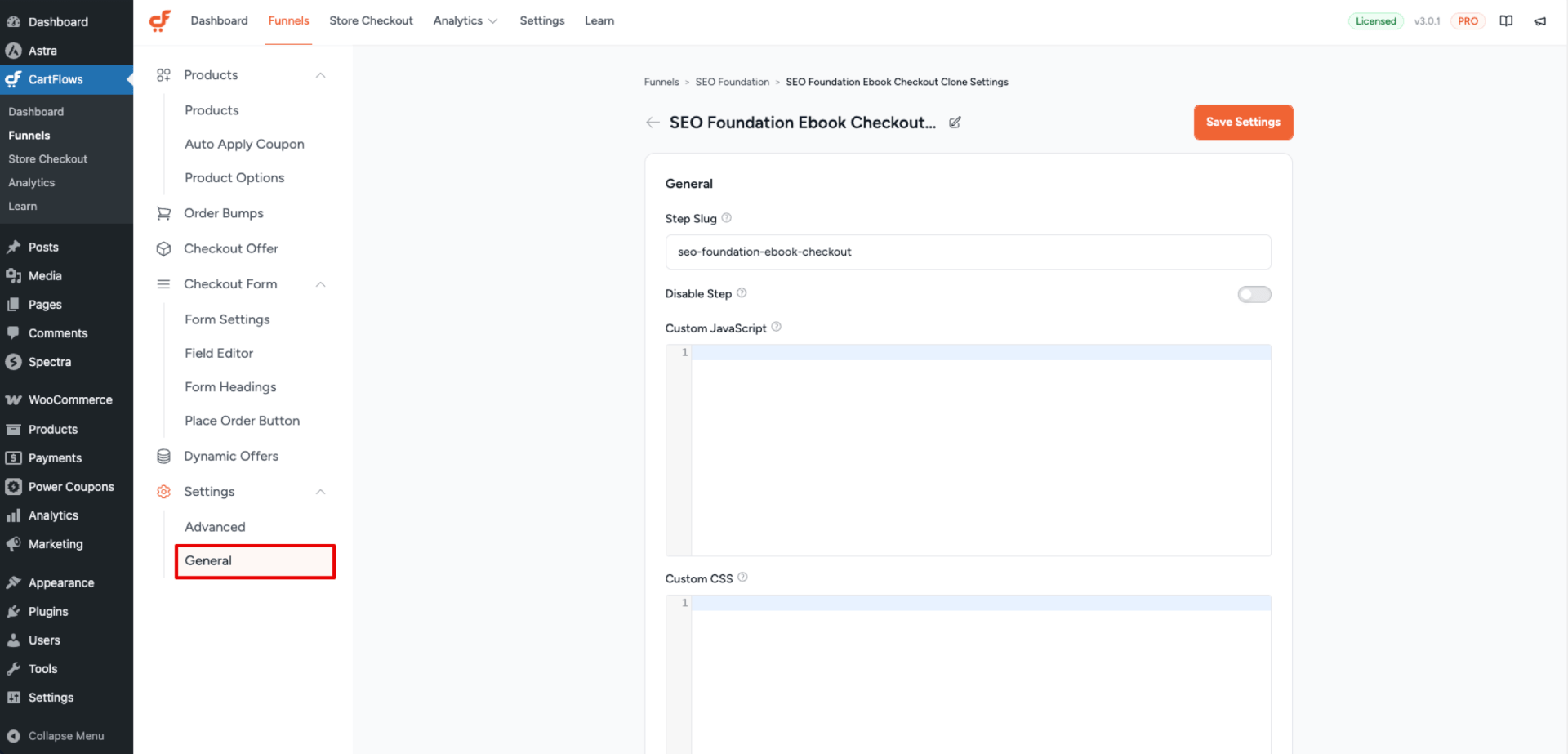Open Appearance in the admin menu
Viewport: 1568px width, 754px height.
click(x=61, y=583)
